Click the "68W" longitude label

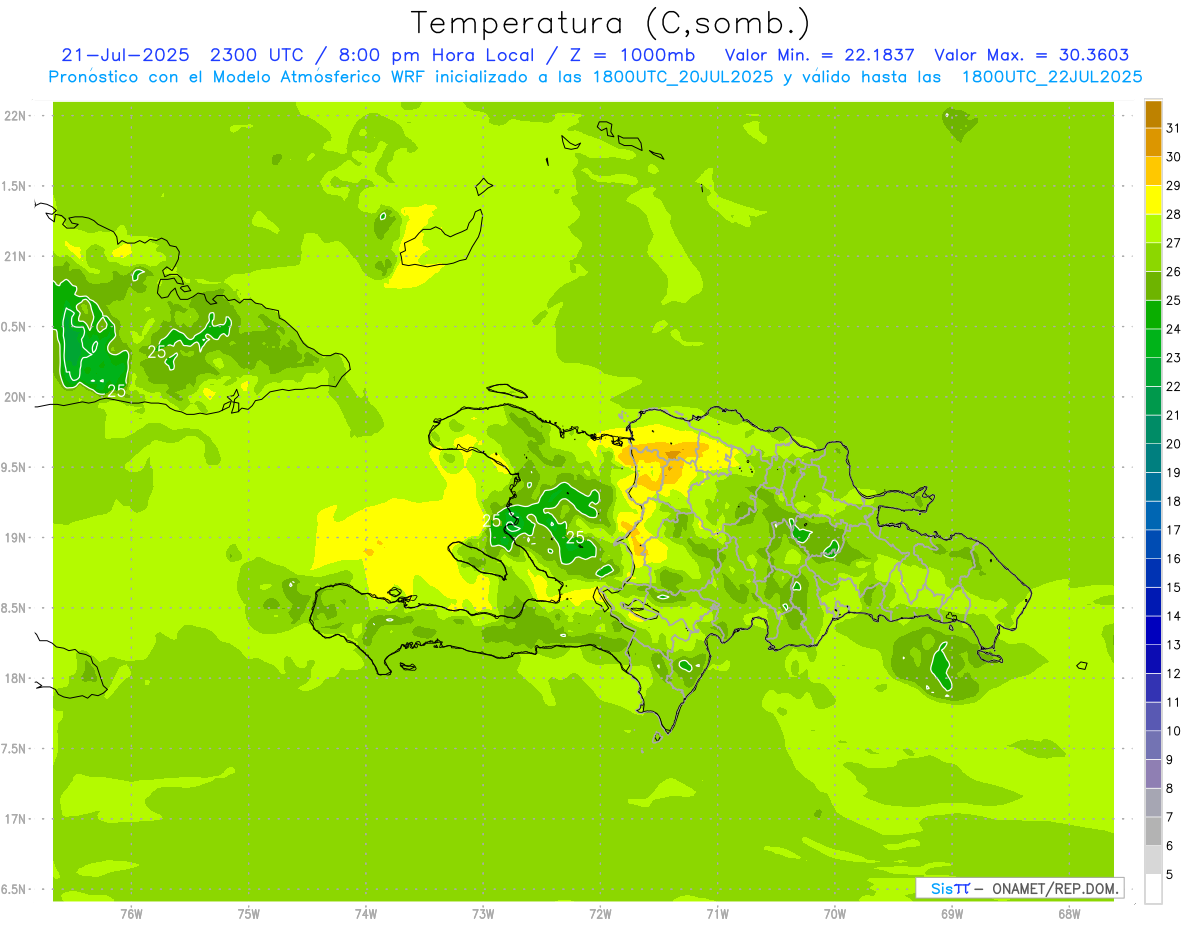[1069, 914]
